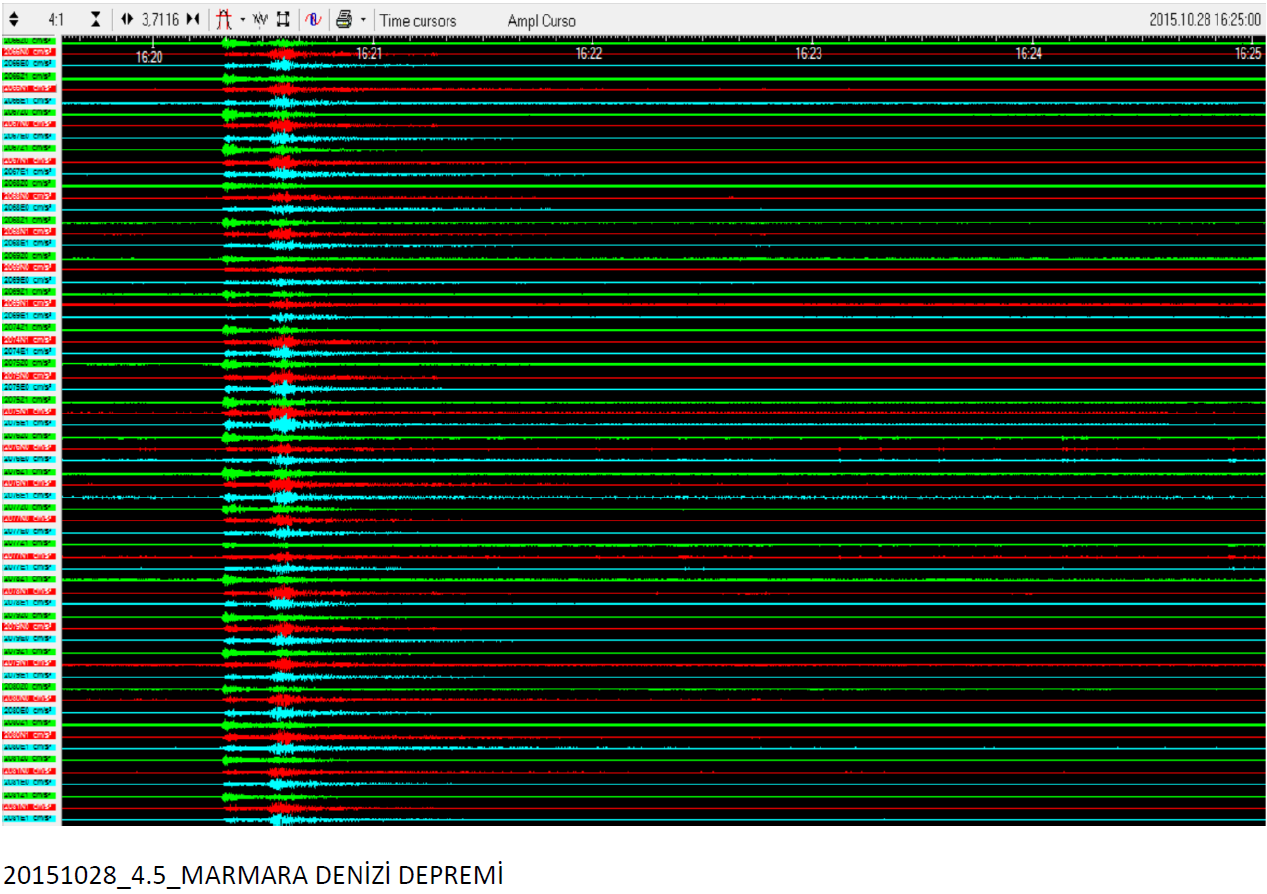The width and height of the screenshot is (1267, 894).
Task: Select the red peak-picking cursor tool
Action: pos(224,20)
